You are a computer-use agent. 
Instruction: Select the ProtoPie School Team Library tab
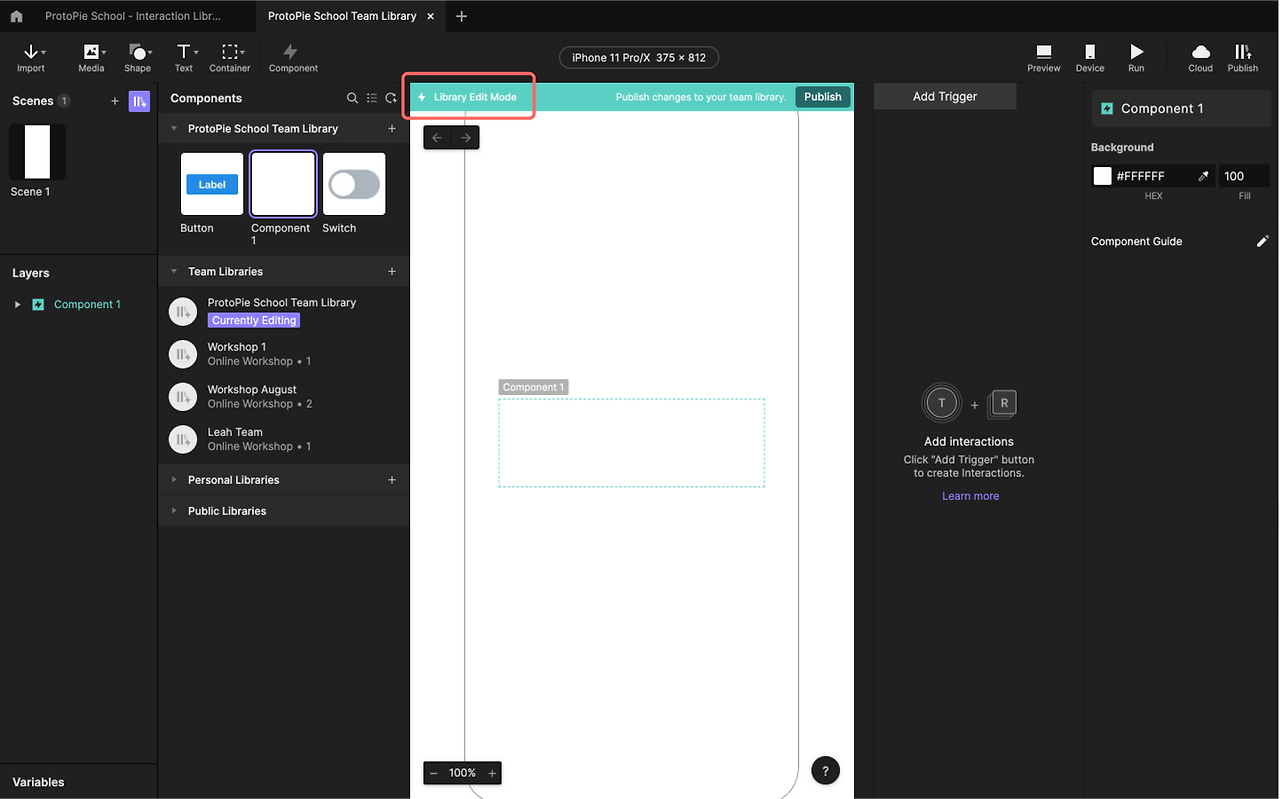click(x=342, y=16)
